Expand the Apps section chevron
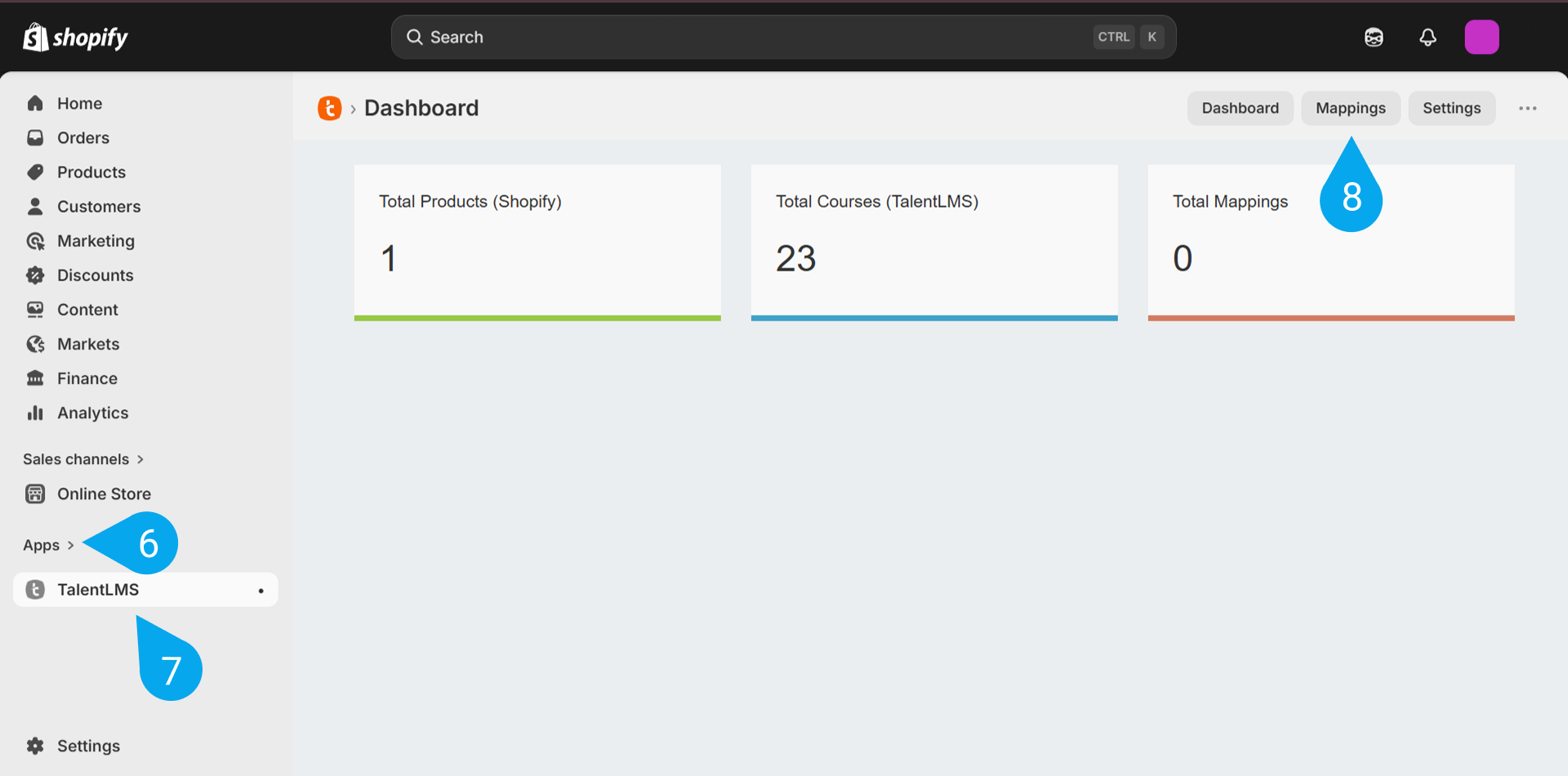Image resolution: width=1568 pixels, height=776 pixels. [70, 545]
